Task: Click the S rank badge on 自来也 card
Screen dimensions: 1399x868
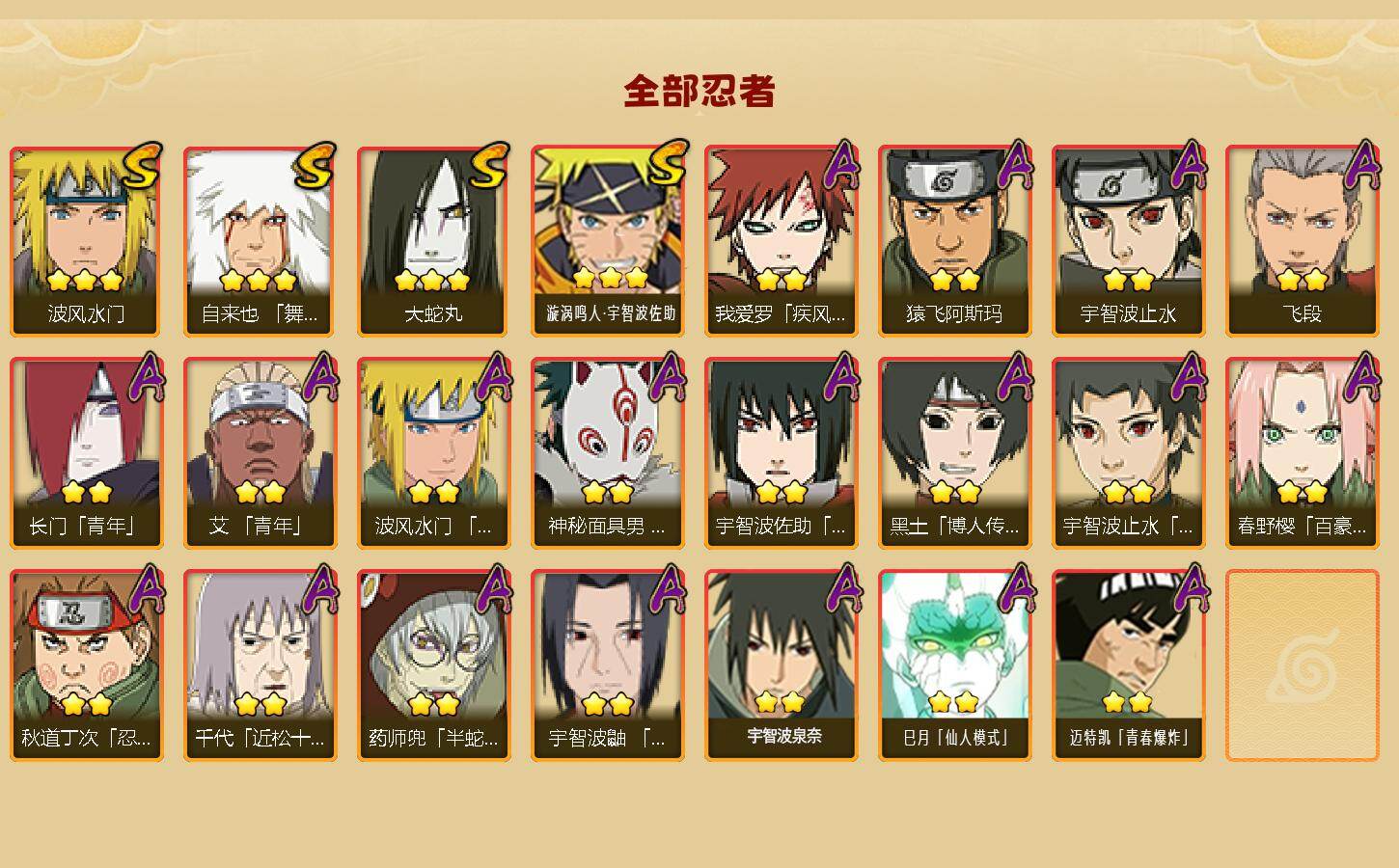Action: tap(315, 165)
